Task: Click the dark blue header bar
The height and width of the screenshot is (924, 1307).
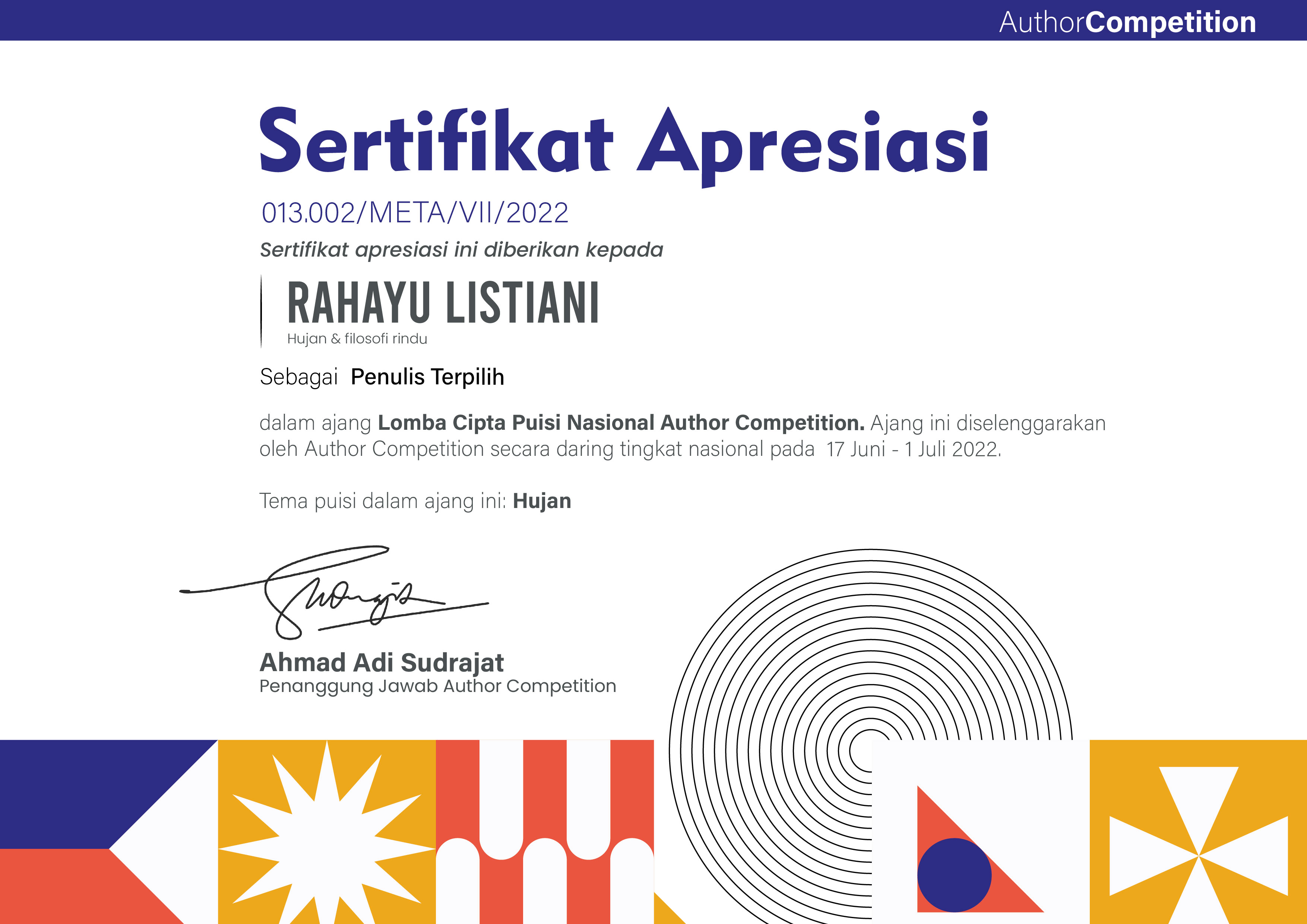Action: tap(455, 20)
